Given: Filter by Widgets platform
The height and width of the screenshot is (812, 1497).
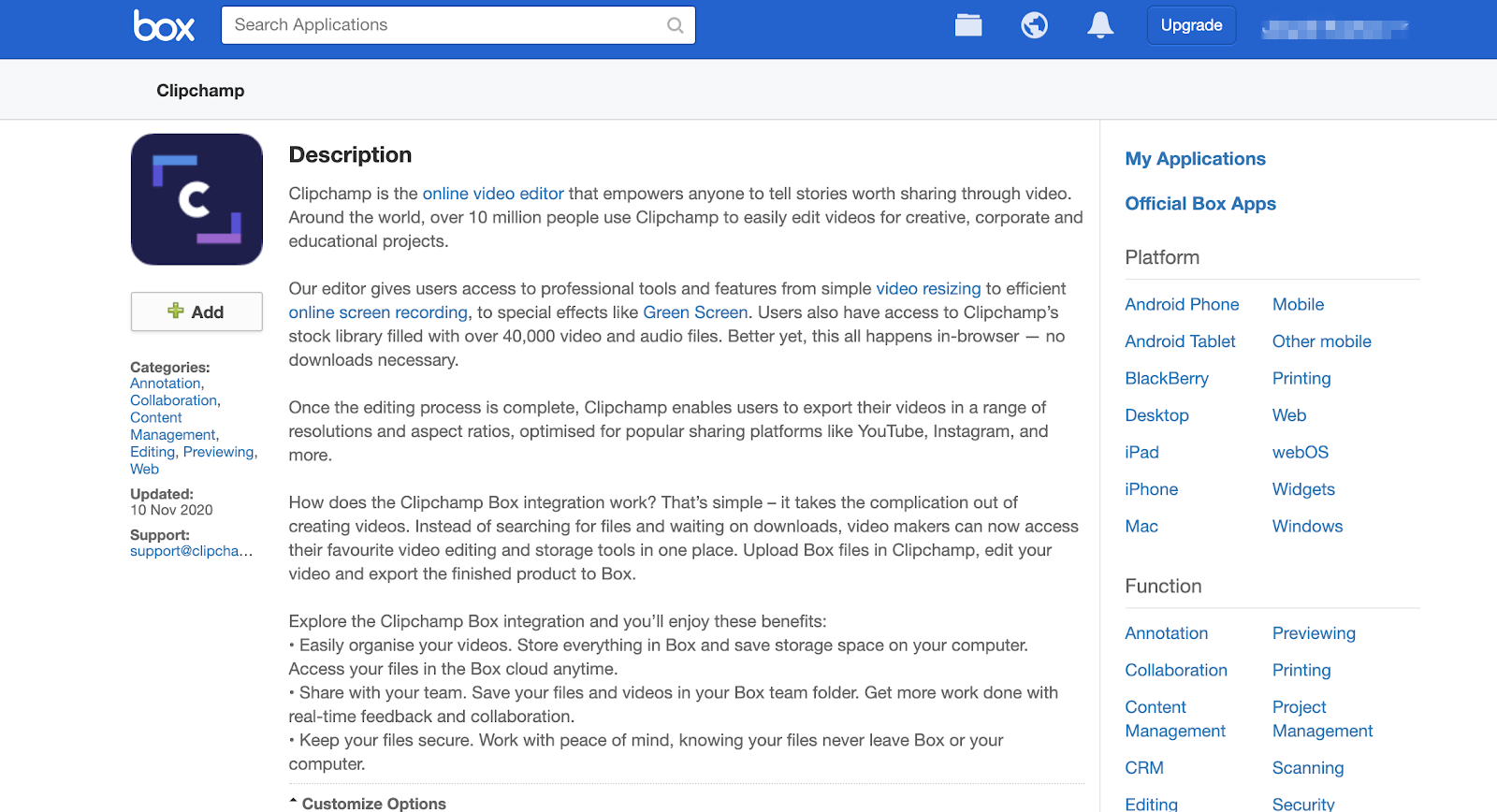Looking at the screenshot, I should 1303,489.
